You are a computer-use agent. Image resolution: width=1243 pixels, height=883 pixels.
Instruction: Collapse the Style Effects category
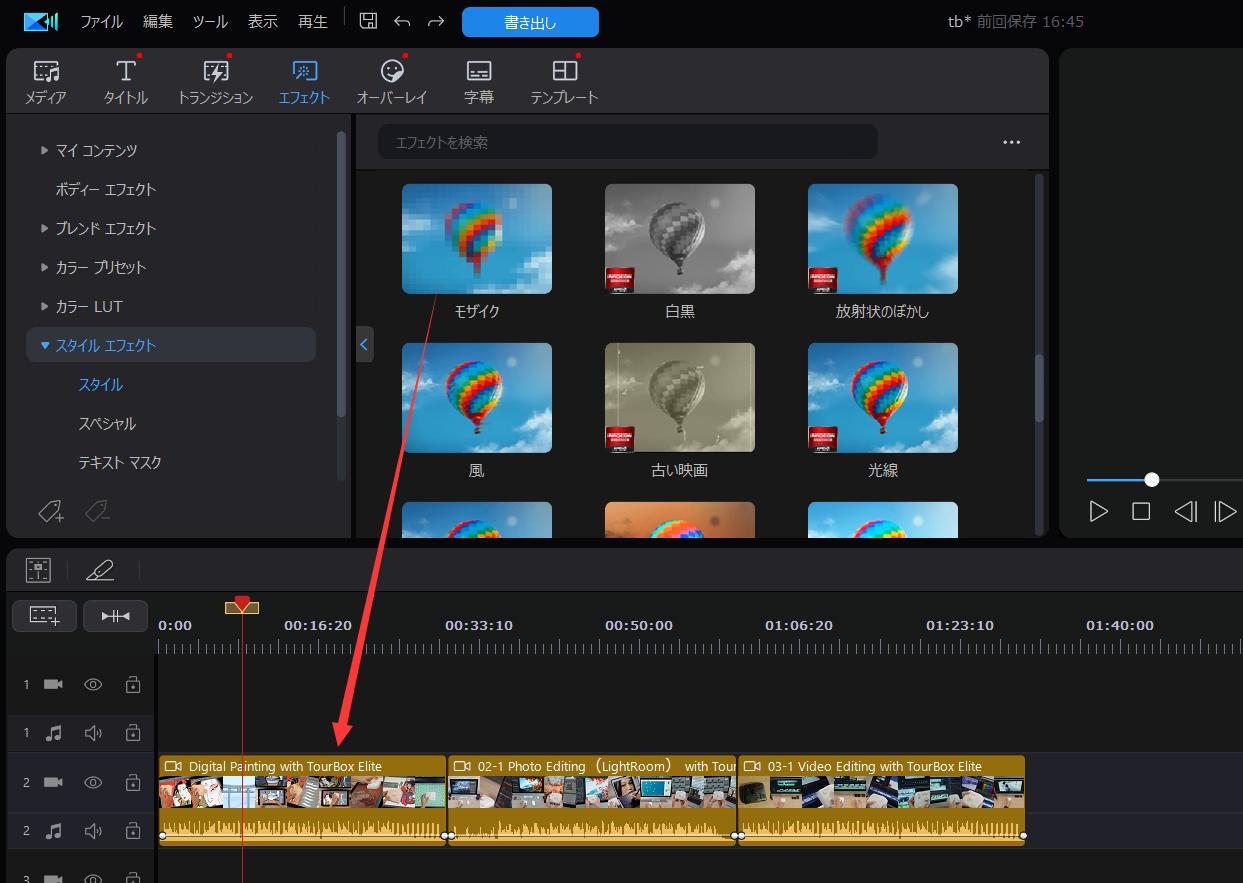(45, 345)
